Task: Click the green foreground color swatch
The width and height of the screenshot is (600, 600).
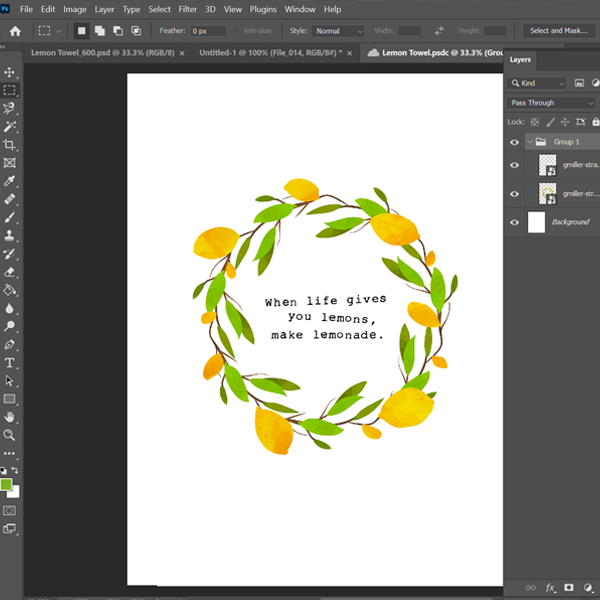Action: (x=6, y=484)
